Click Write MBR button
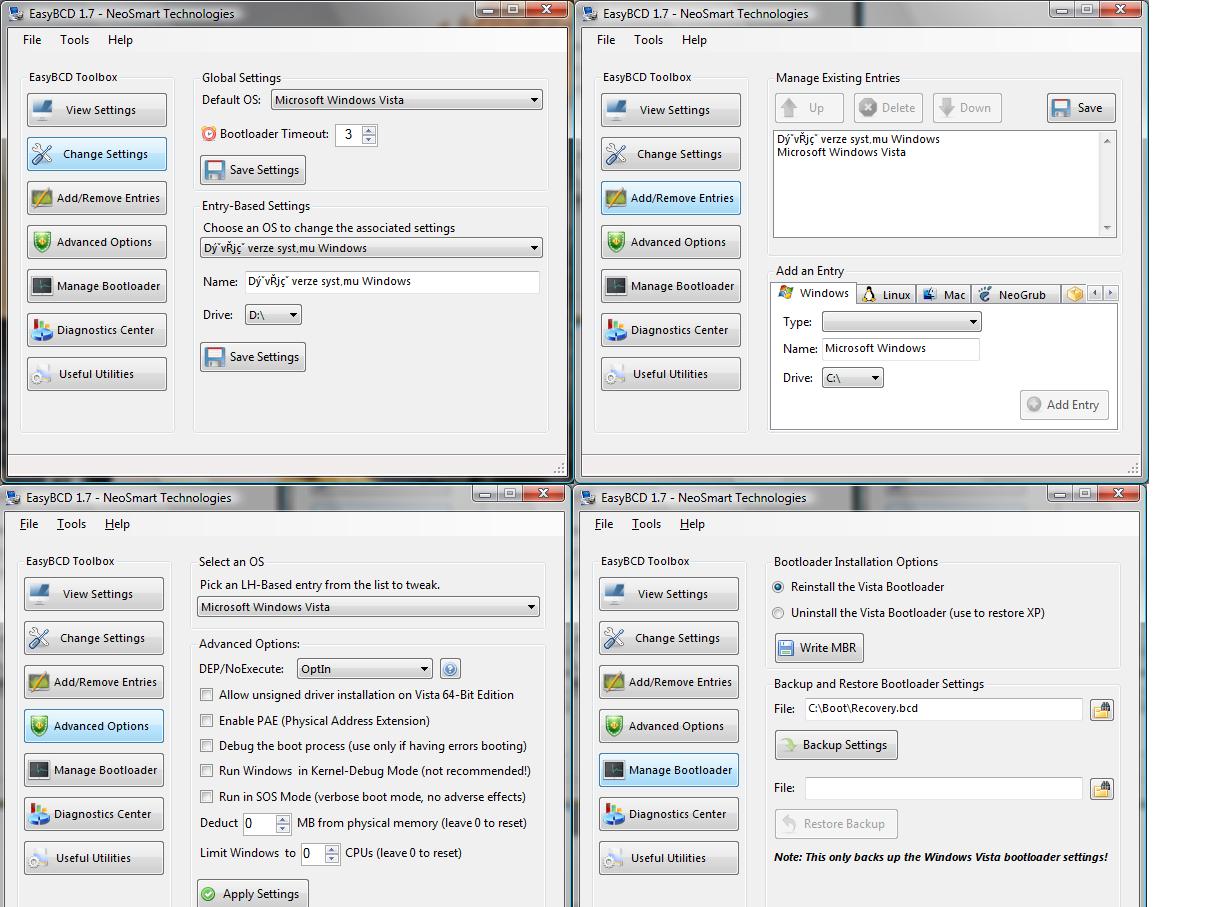This screenshot has height=907, width=1218. tap(818, 648)
